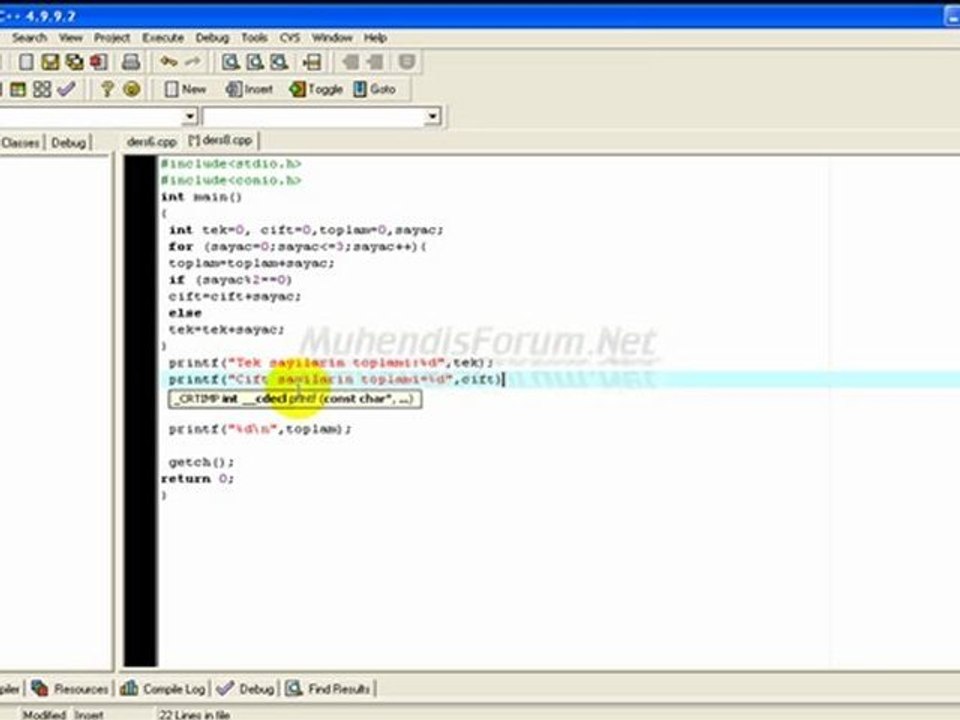Click the Insert toolbar button

pos(249,89)
